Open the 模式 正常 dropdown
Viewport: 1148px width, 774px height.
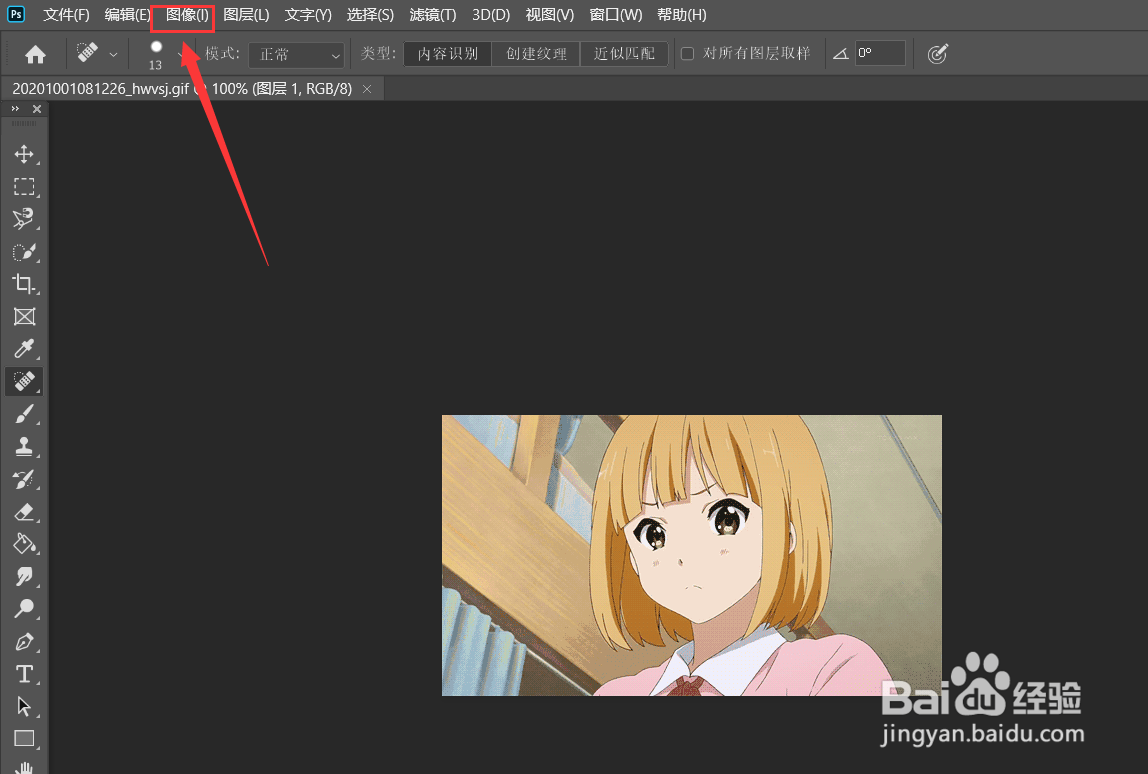[297, 55]
